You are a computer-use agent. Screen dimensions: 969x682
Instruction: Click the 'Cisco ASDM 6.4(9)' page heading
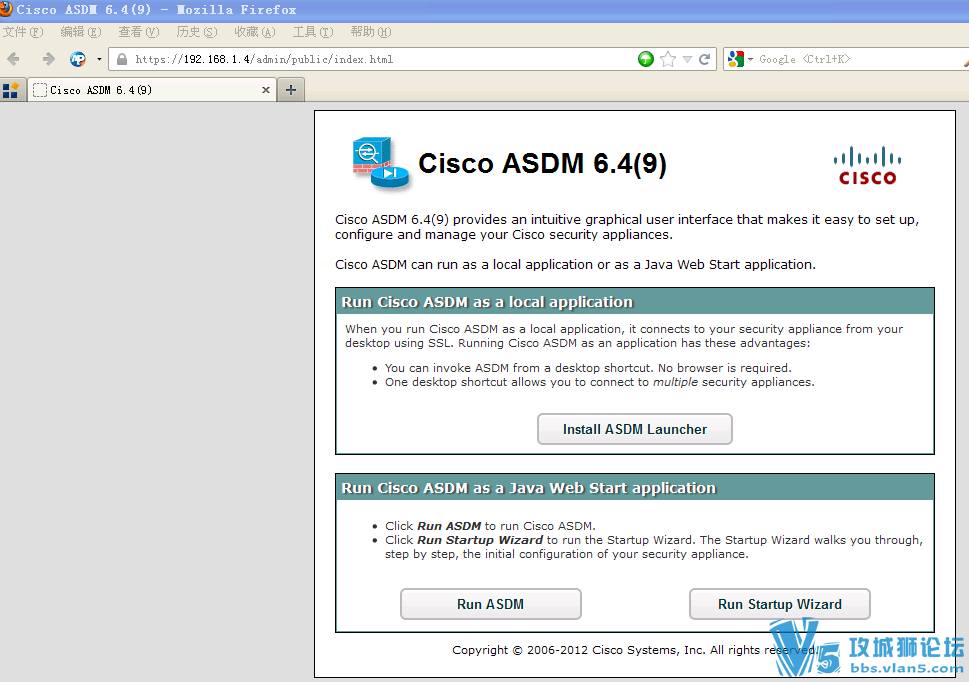click(x=543, y=164)
